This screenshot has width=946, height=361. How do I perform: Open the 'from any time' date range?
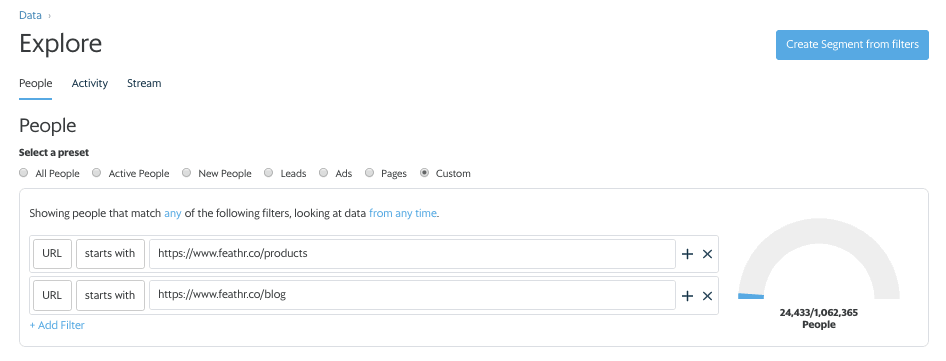(x=402, y=213)
